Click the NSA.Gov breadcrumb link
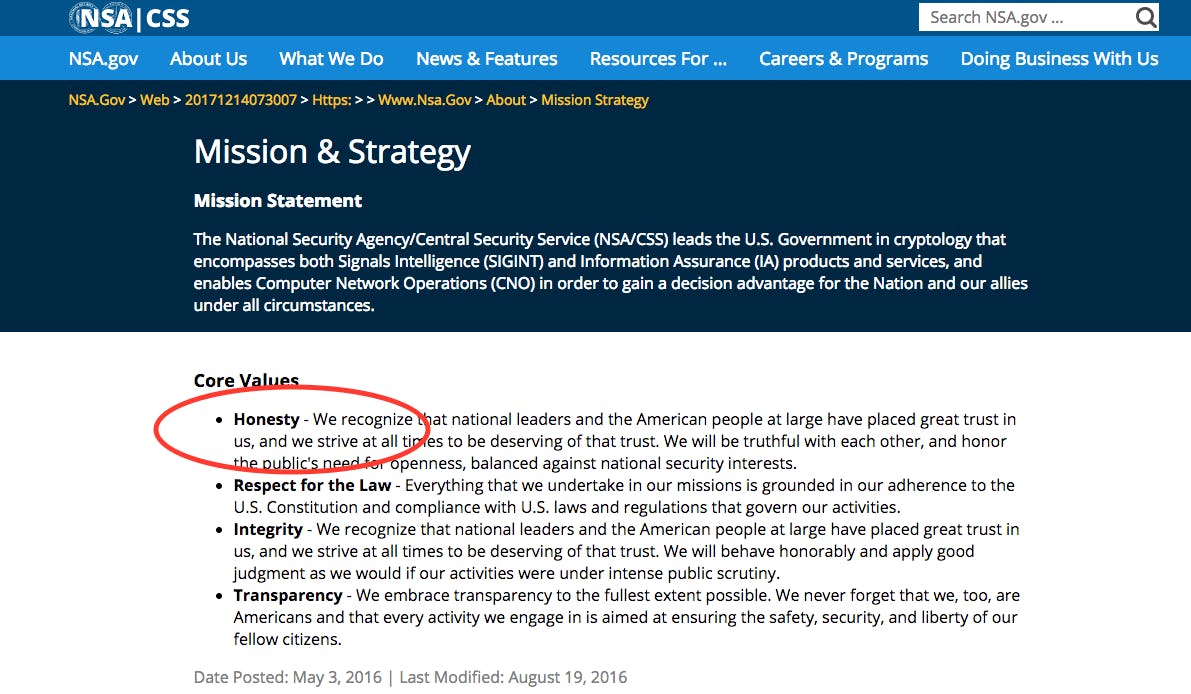 96,100
